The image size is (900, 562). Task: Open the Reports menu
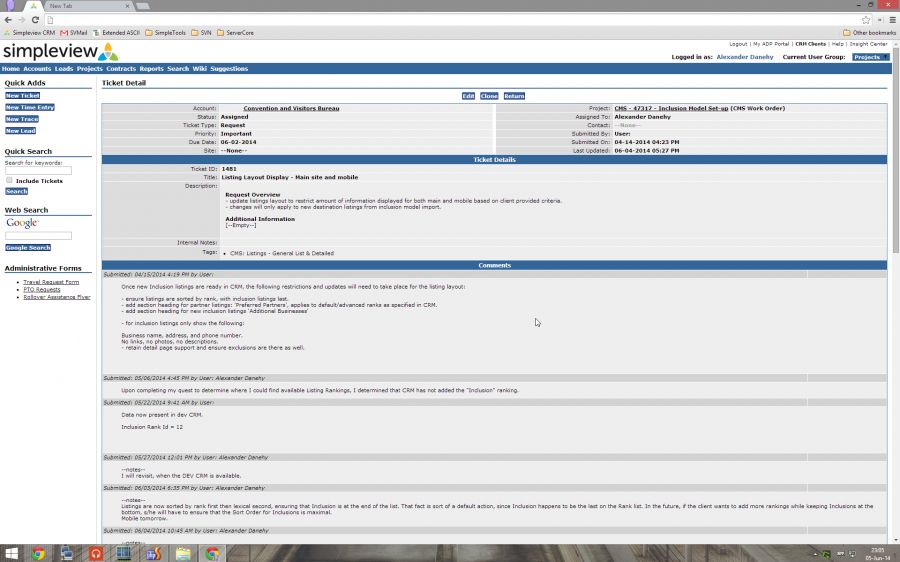point(152,68)
